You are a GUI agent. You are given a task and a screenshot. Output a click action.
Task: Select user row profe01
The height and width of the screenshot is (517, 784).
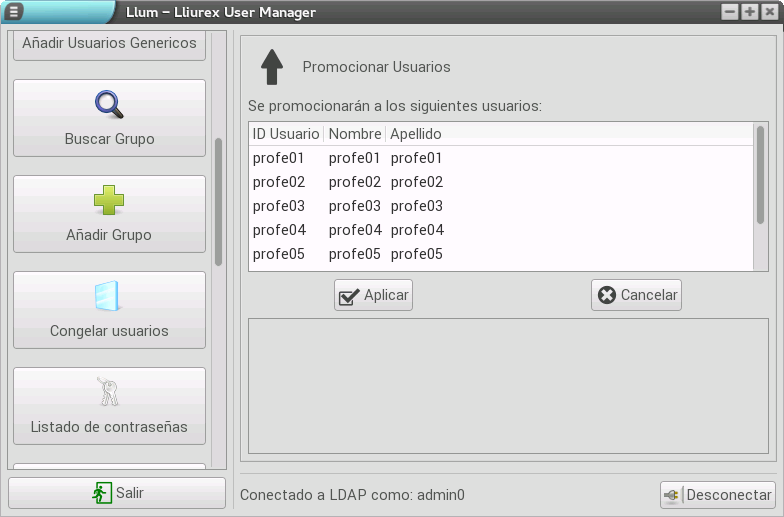pos(500,158)
